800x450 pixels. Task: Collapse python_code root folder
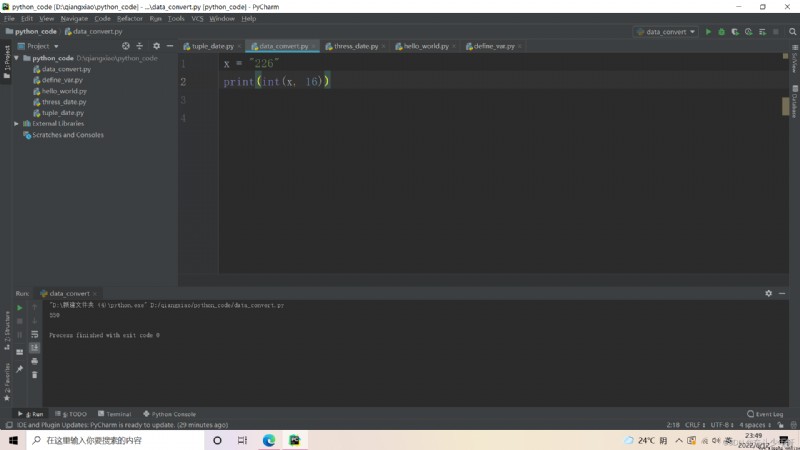16,58
